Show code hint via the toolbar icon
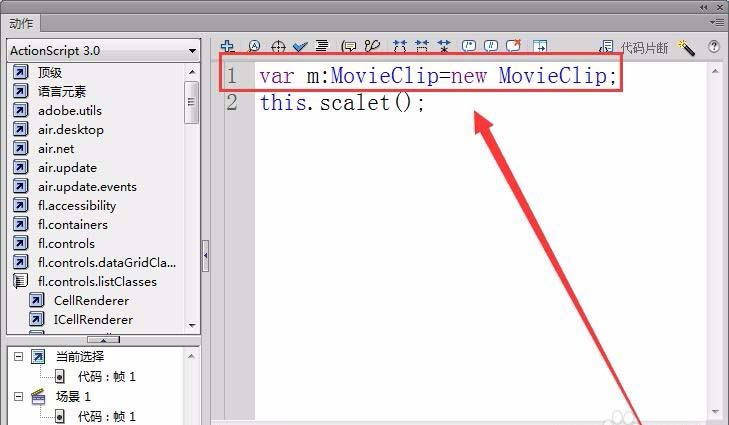Screen dimensions: 729x425 point(348,46)
